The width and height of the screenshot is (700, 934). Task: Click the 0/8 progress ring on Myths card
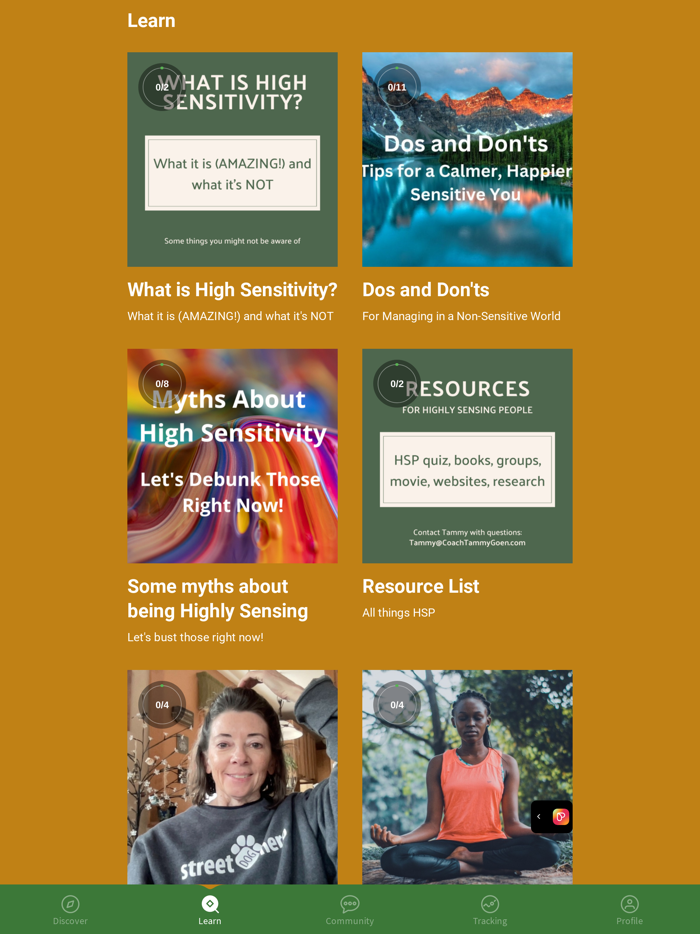click(162, 384)
